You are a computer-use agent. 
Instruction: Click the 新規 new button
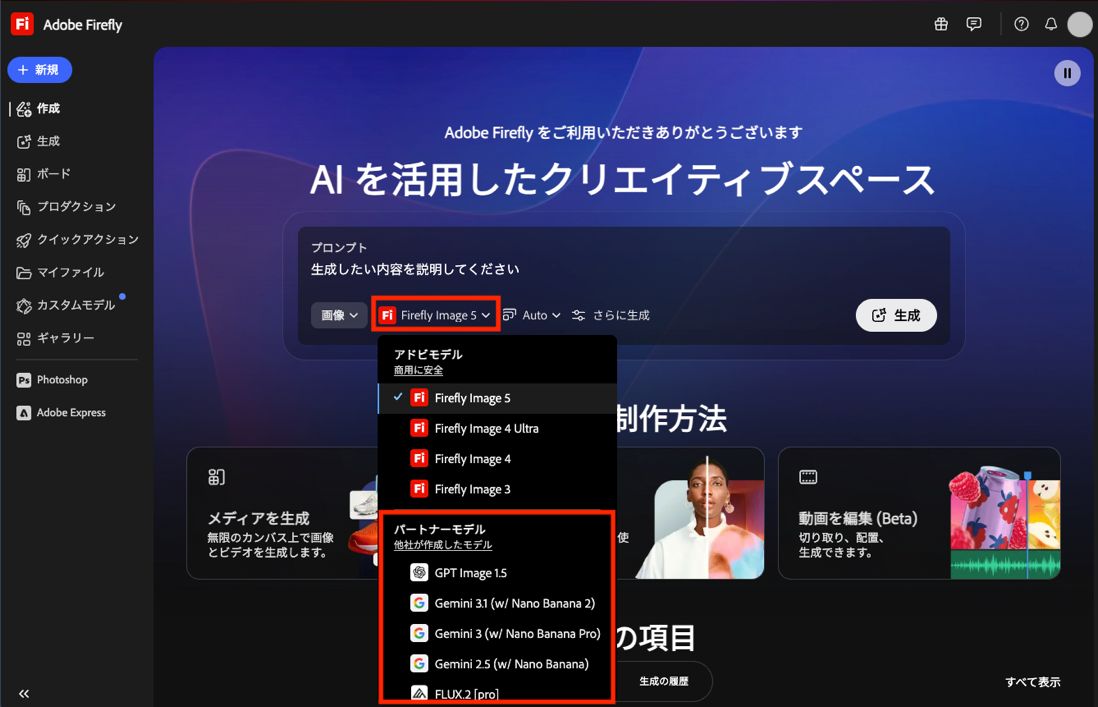pos(40,70)
